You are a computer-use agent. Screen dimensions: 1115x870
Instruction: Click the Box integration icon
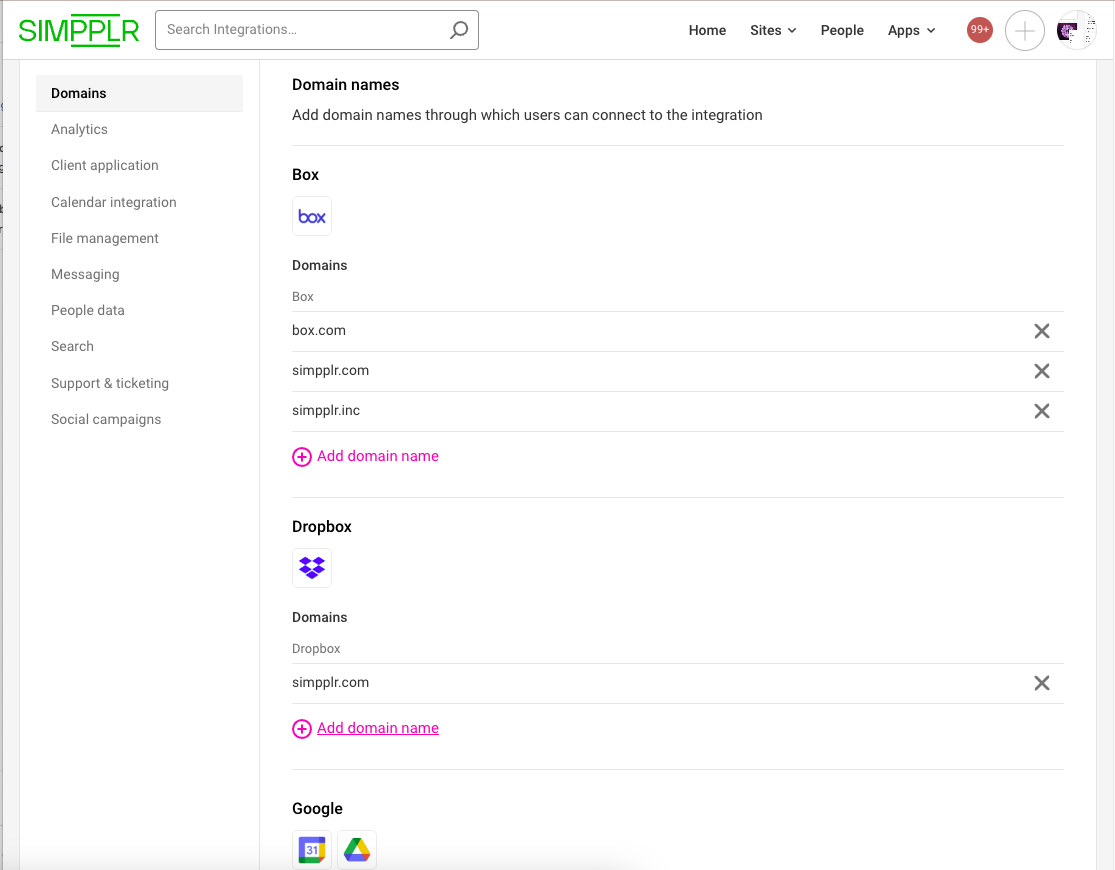(x=311, y=216)
